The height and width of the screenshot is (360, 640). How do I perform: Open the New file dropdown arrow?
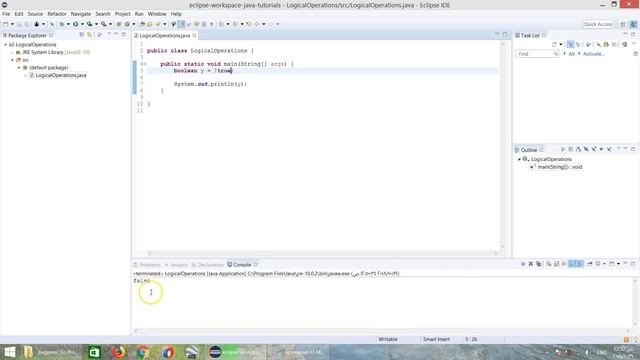(12, 24)
